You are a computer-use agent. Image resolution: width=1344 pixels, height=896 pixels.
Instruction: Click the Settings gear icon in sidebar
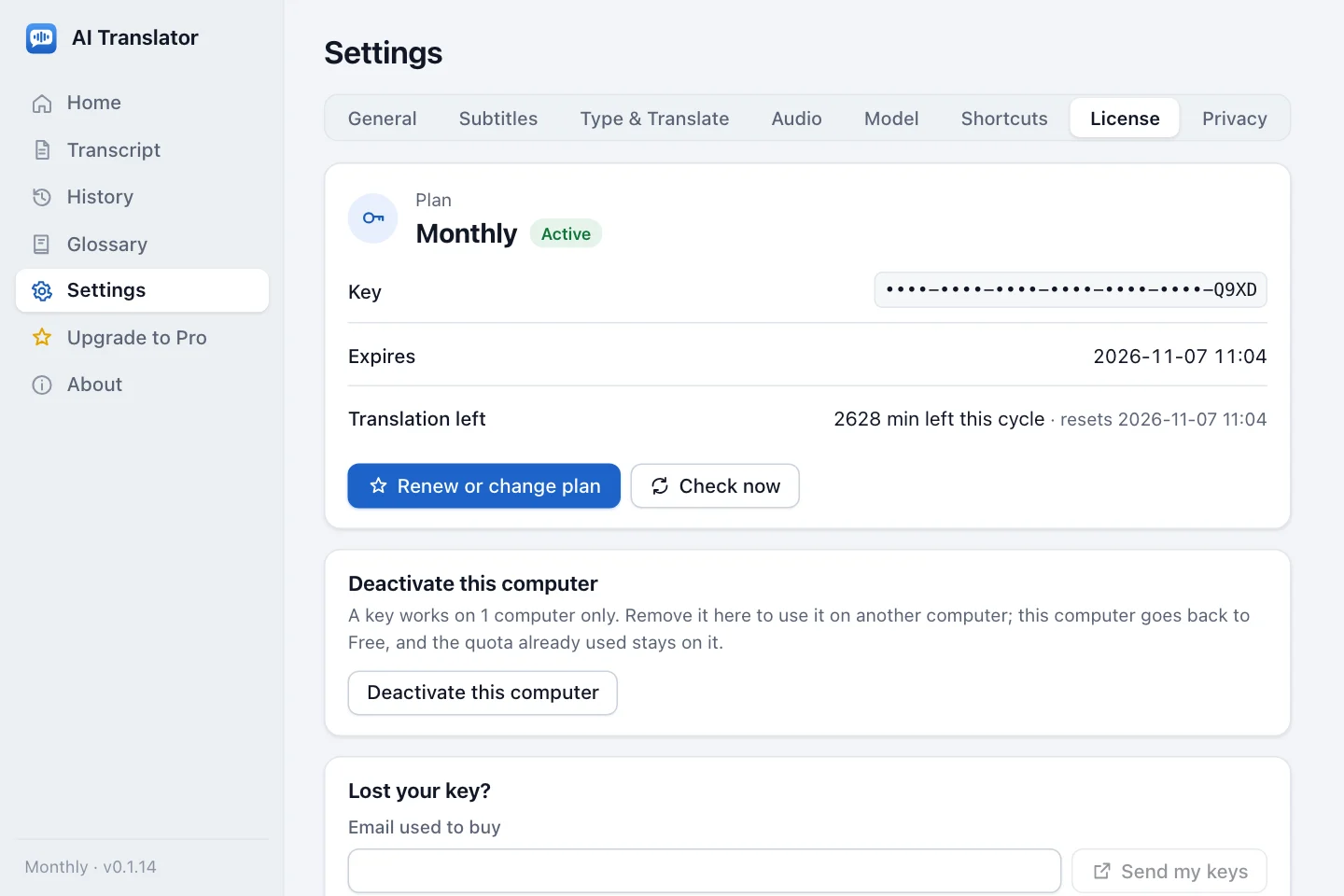click(42, 290)
